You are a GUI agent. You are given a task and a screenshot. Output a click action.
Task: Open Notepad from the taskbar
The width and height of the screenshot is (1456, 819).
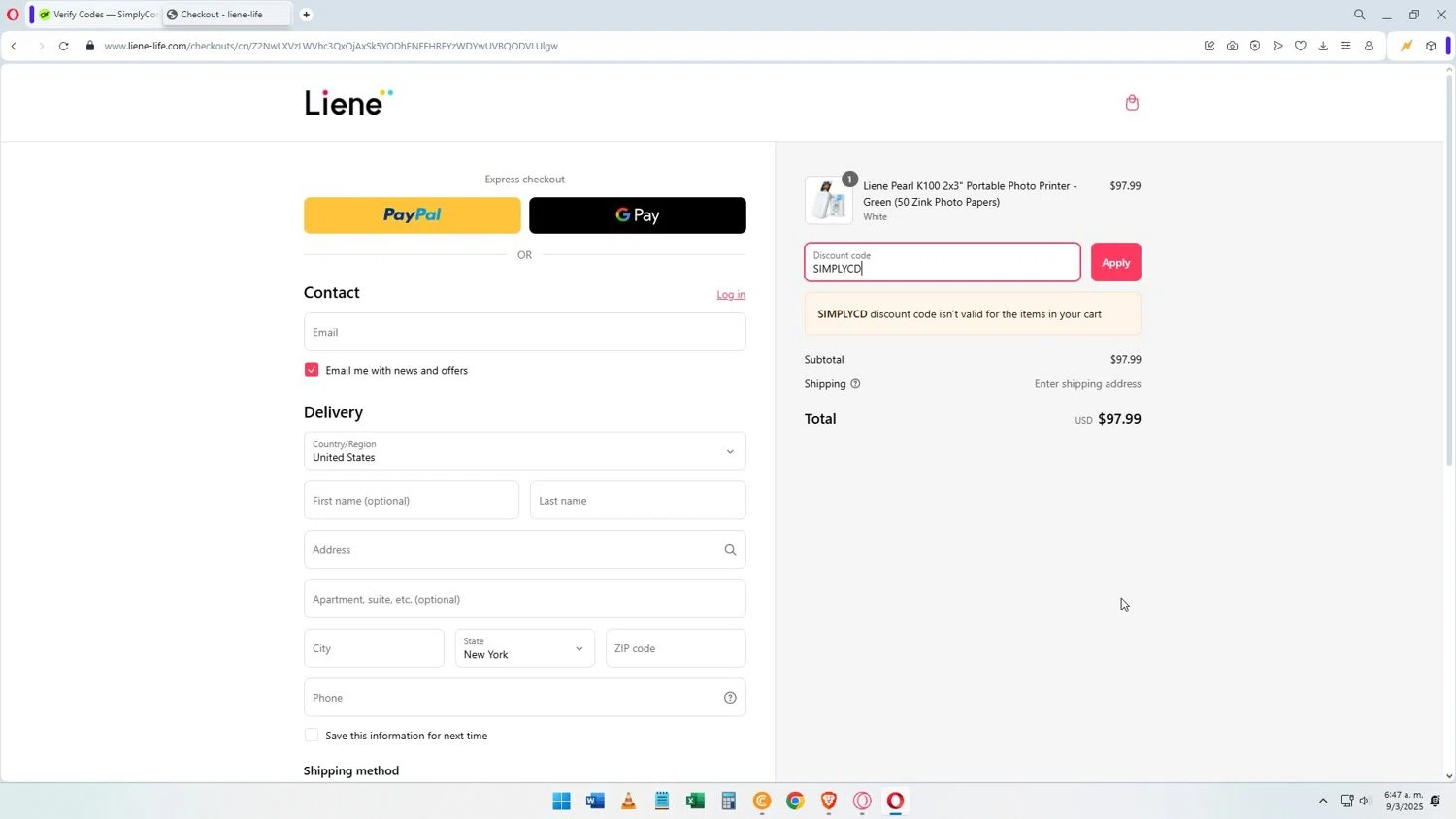coord(662,801)
